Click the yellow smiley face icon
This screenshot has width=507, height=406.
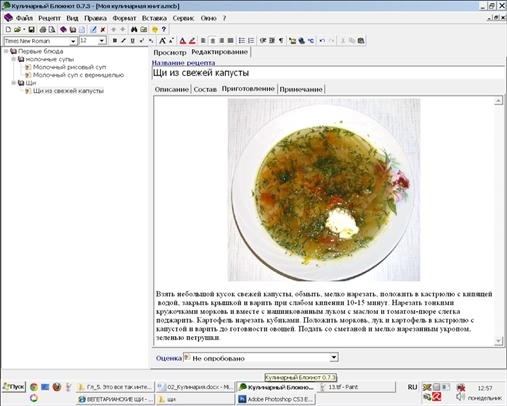[x=155, y=30]
